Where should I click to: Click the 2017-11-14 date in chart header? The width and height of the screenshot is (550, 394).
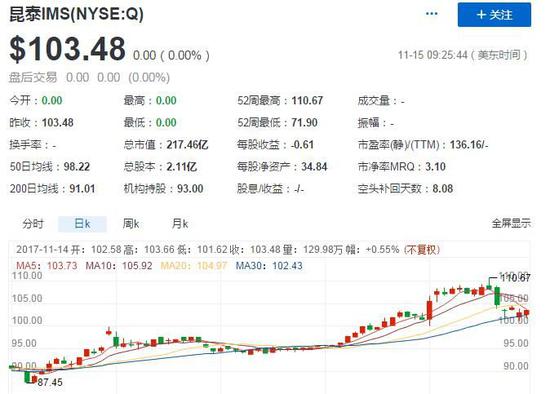(x=42, y=250)
